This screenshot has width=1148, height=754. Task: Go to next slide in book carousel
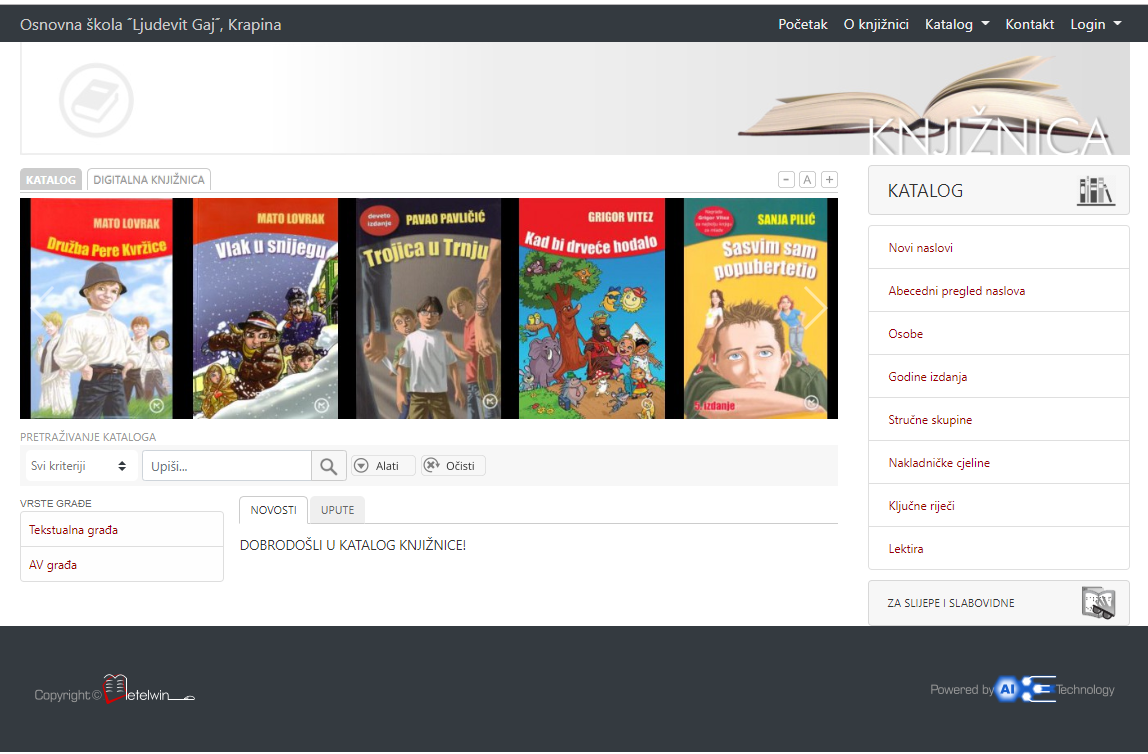tap(815, 308)
